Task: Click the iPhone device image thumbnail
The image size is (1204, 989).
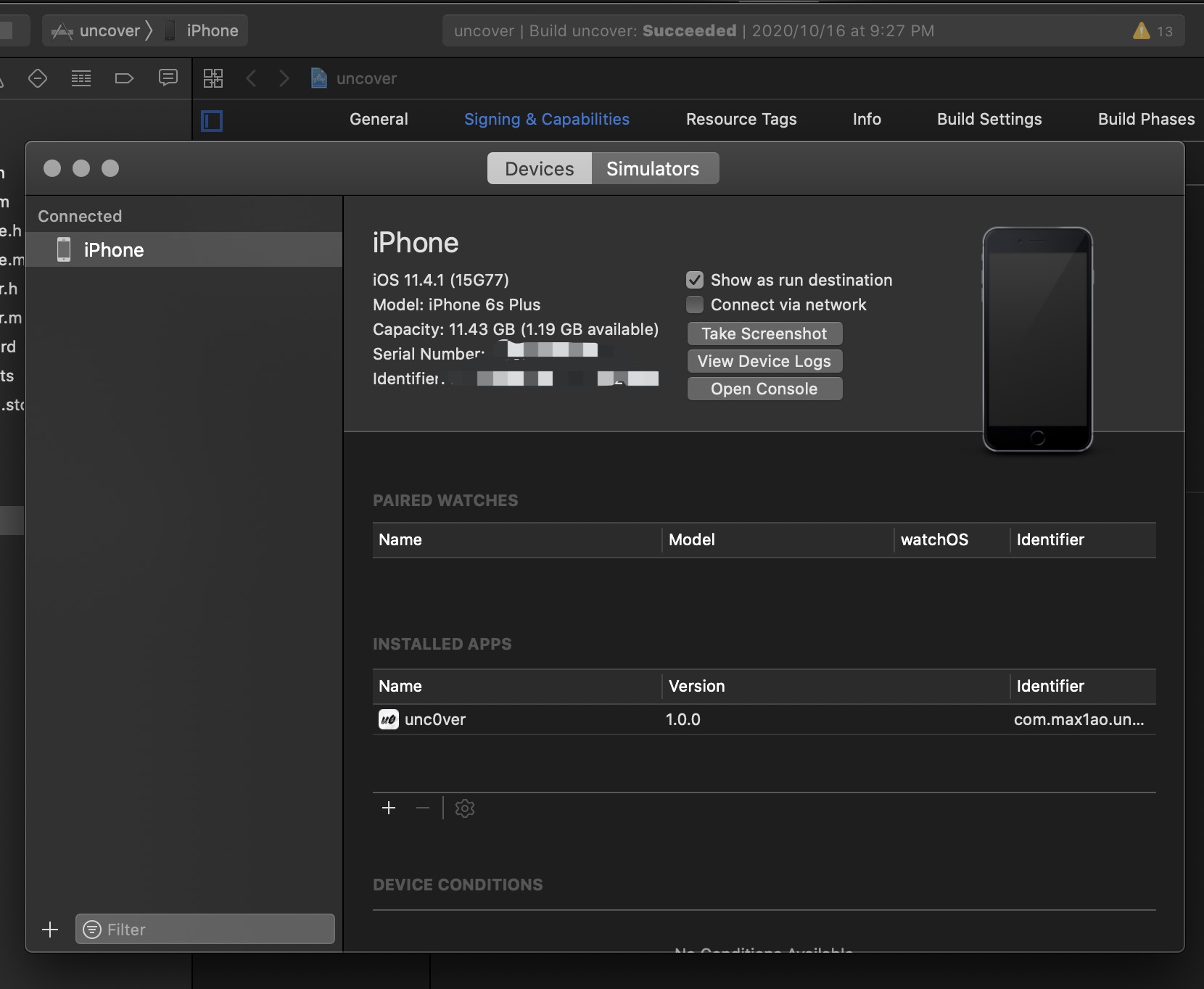Action: (1038, 339)
